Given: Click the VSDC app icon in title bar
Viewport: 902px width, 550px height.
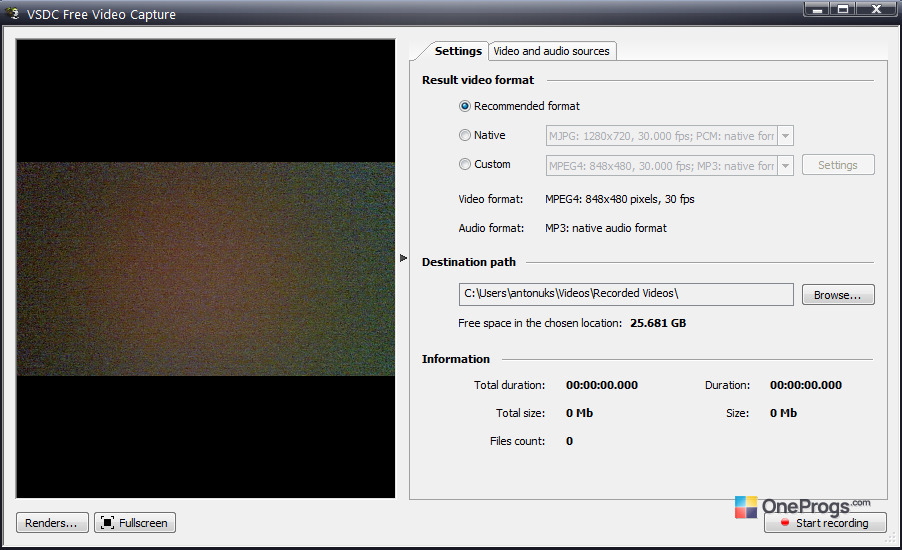Looking at the screenshot, I should 13,13.
